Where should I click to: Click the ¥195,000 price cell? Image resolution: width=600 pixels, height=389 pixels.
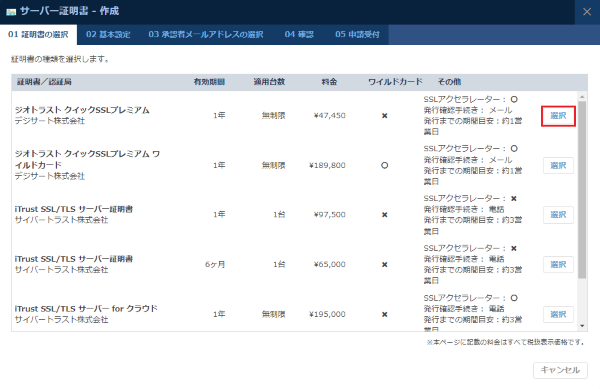pos(327,314)
